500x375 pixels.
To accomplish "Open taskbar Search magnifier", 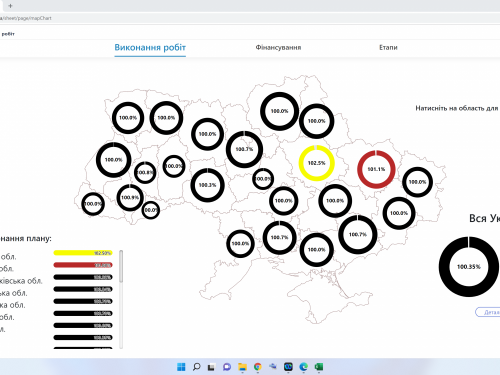I will pos(196,367).
